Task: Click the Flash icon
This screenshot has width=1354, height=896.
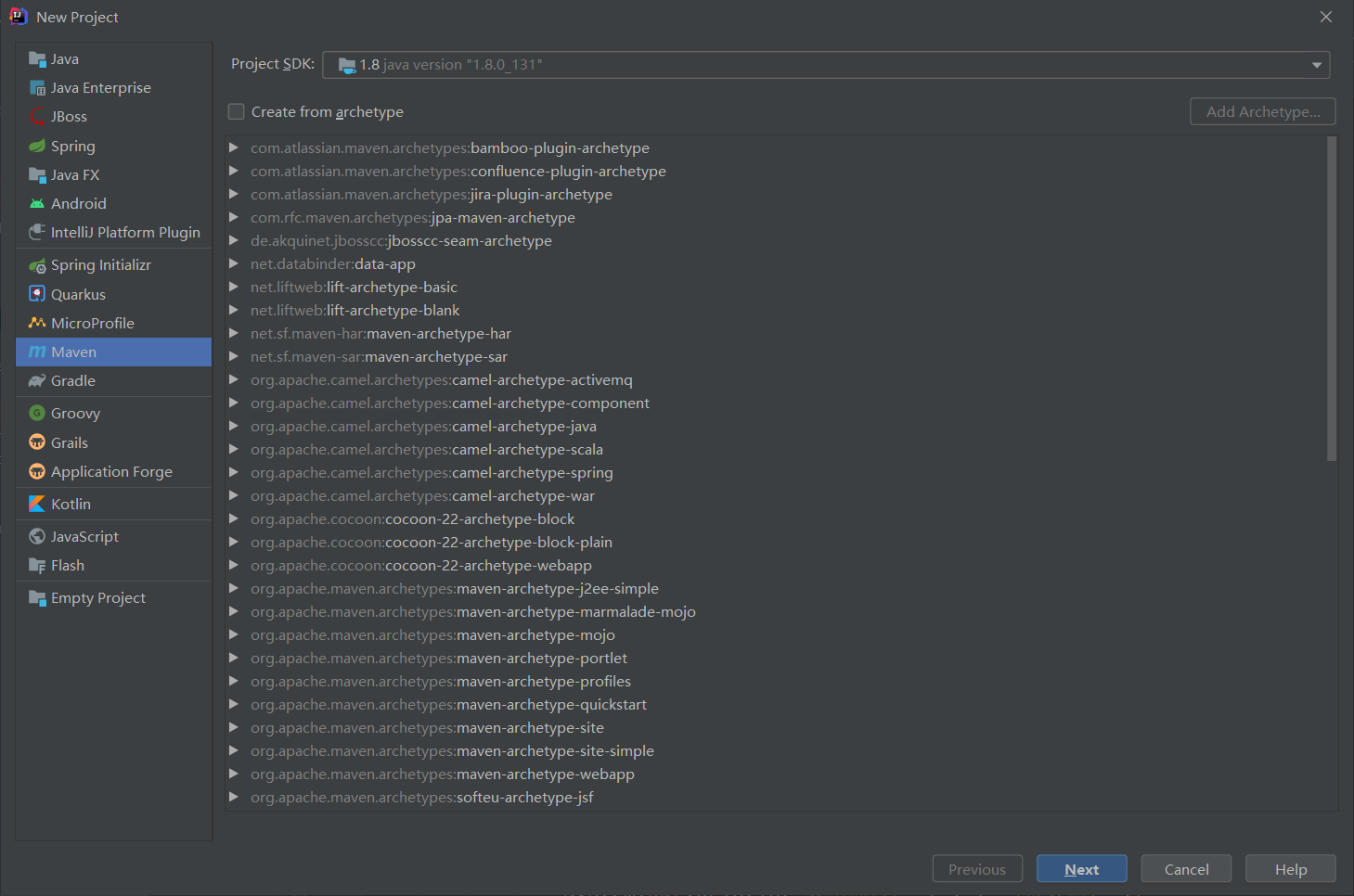Action: click(37, 565)
